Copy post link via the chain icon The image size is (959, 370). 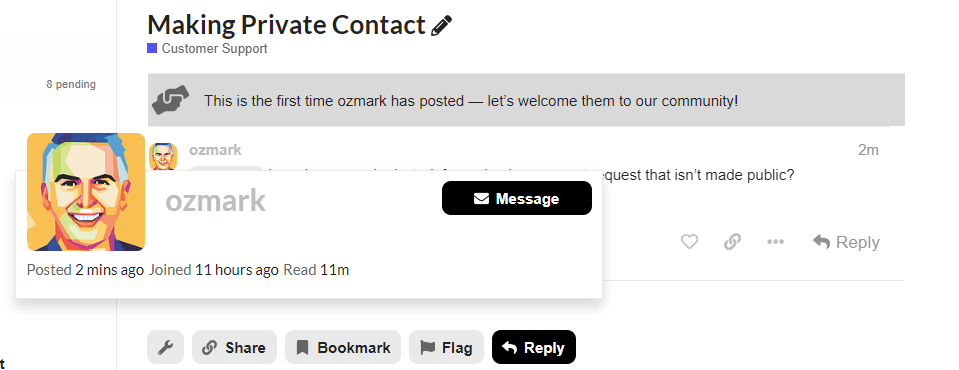point(732,242)
